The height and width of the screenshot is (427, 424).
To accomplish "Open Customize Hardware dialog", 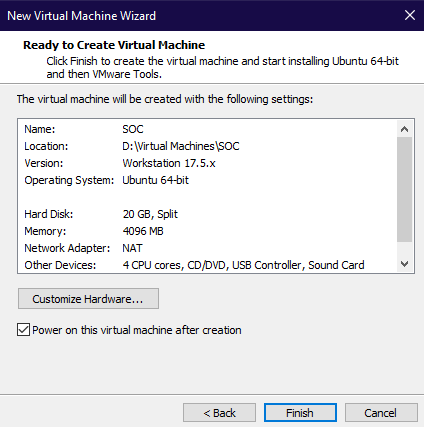I will [x=88, y=299].
